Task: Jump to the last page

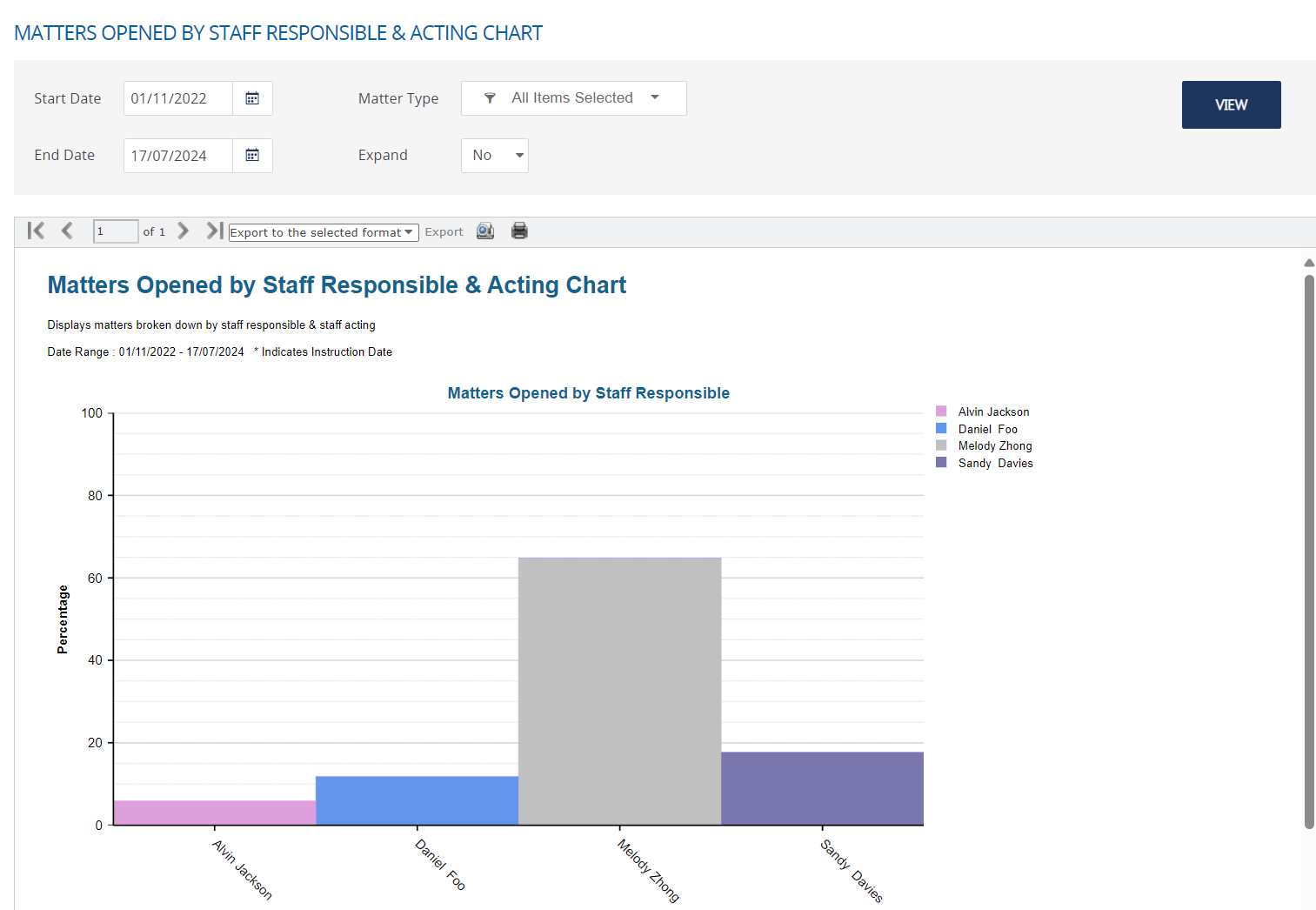Action: pyautogui.click(x=214, y=231)
